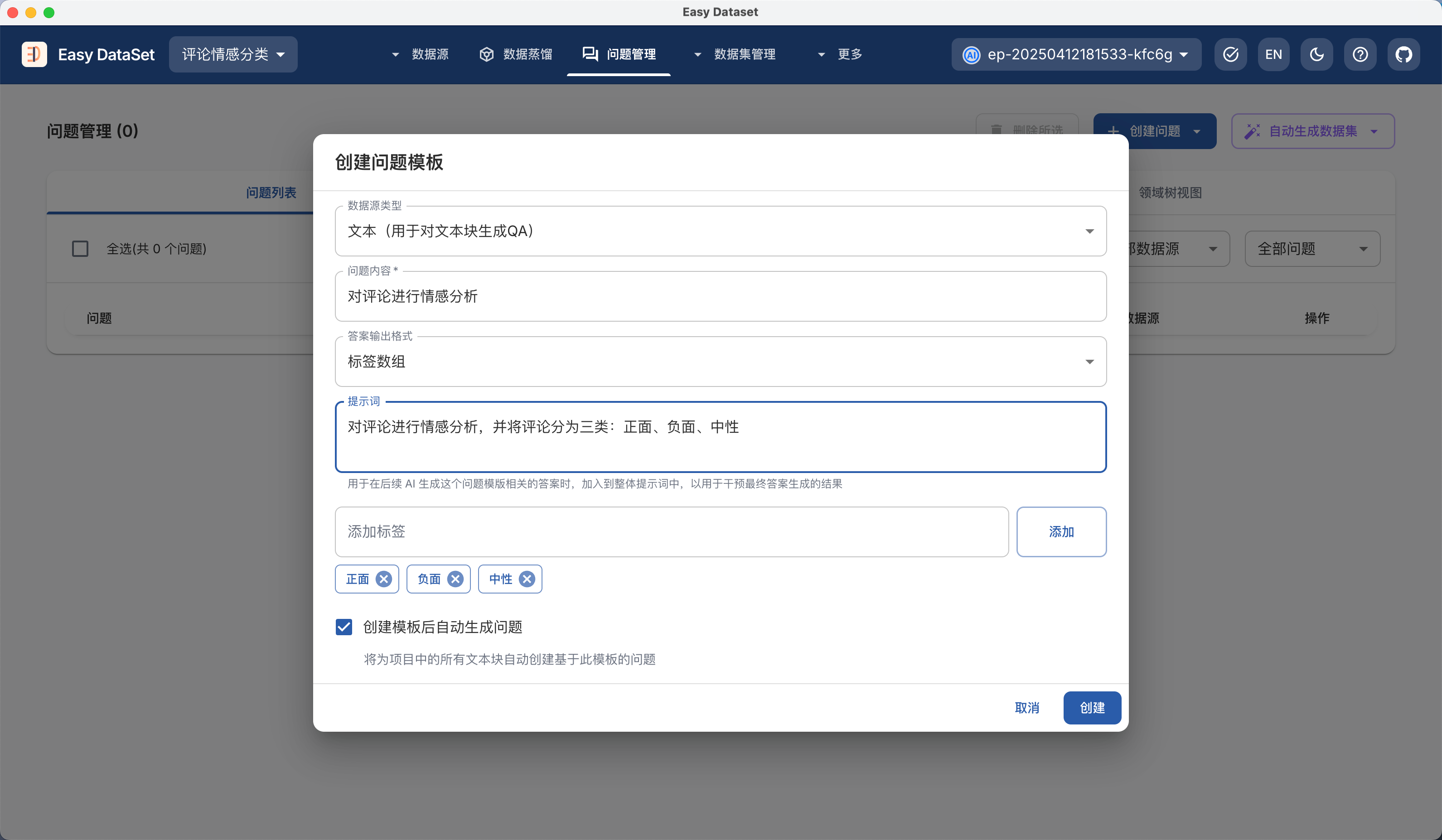Toggle dark mode moon icon

1316,54
